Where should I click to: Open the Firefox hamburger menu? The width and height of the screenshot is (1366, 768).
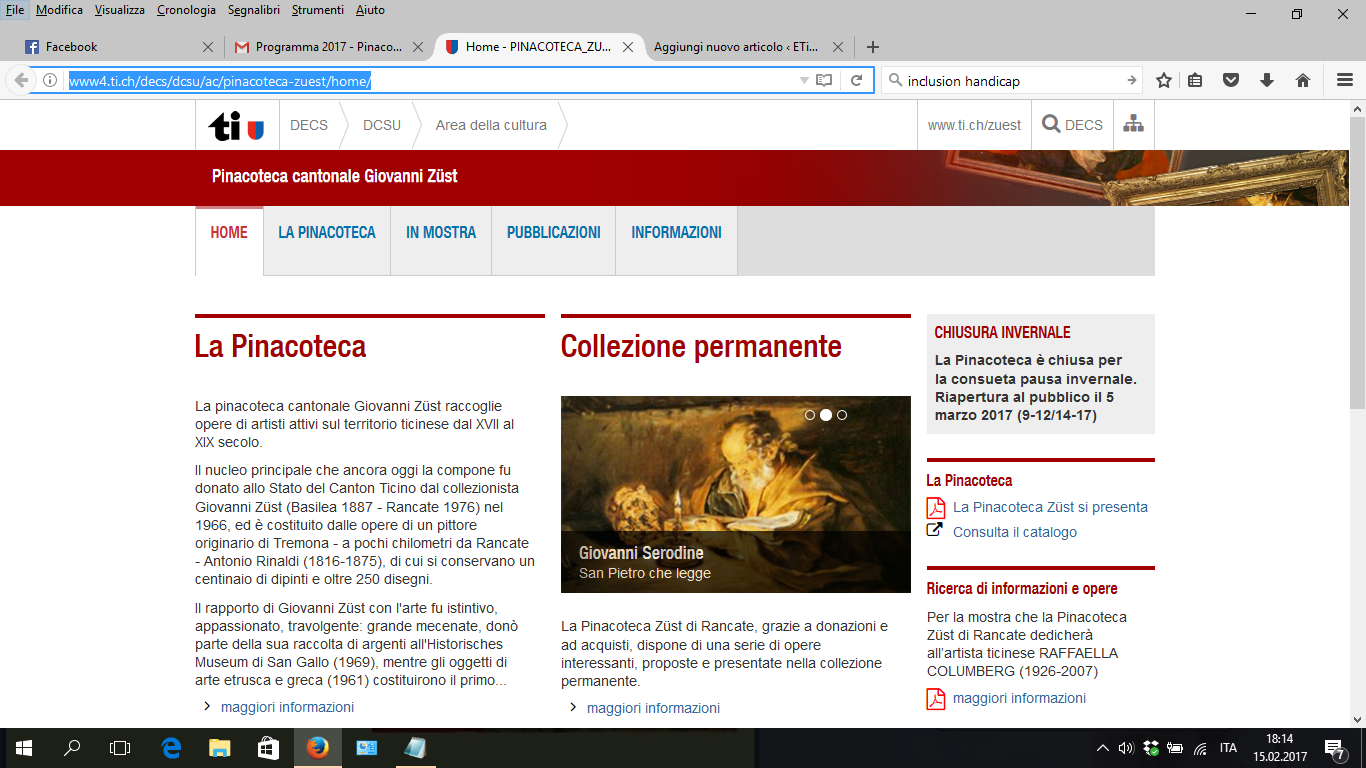pos(1345,81)
